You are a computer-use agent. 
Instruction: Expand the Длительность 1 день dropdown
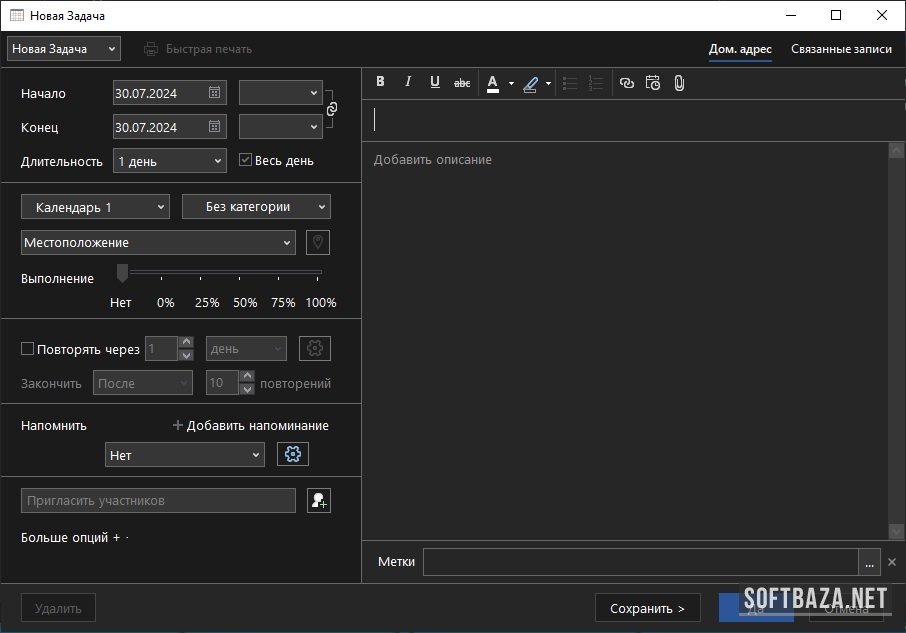click(x=170, y=161)
